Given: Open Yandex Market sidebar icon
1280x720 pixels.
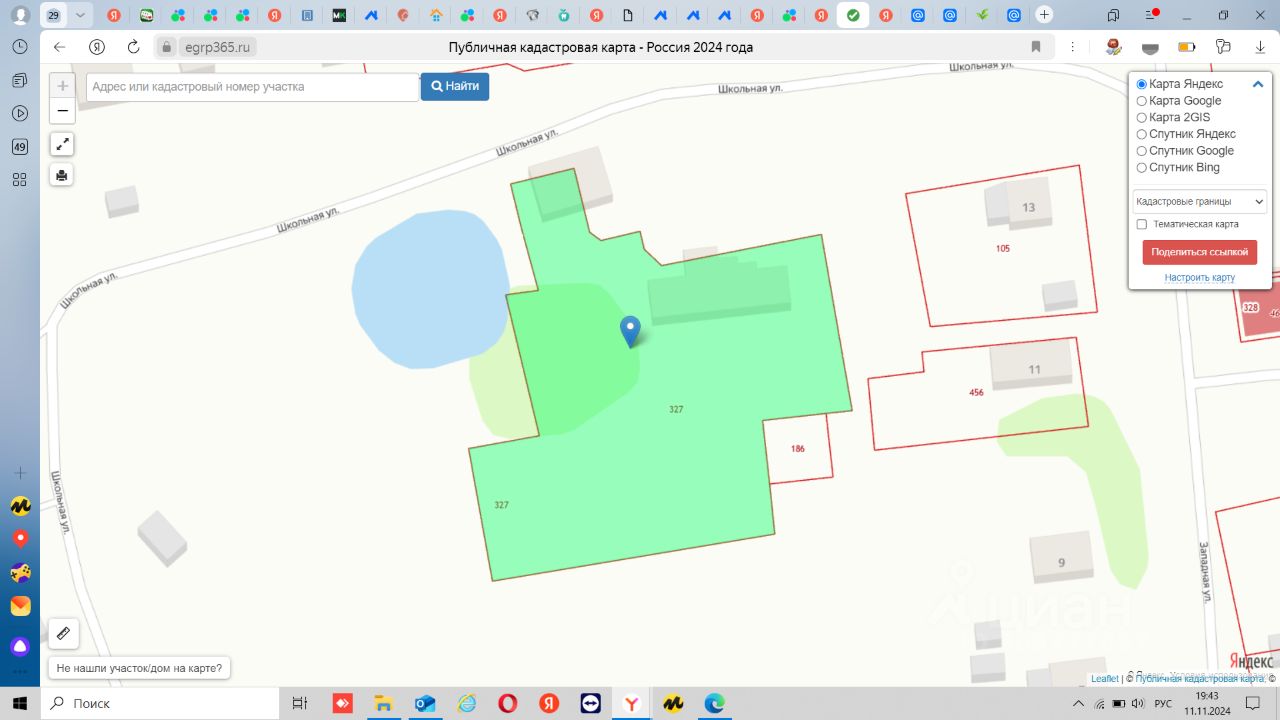Looking at the screenshot, I should pos(20,505).
